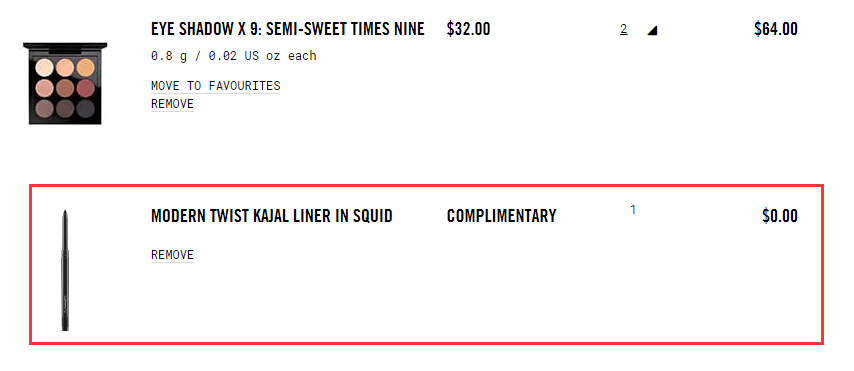Remove the Eye Shadow X 9 palette from cart
The height and width of the screenshot is (371, 854).
172,104
